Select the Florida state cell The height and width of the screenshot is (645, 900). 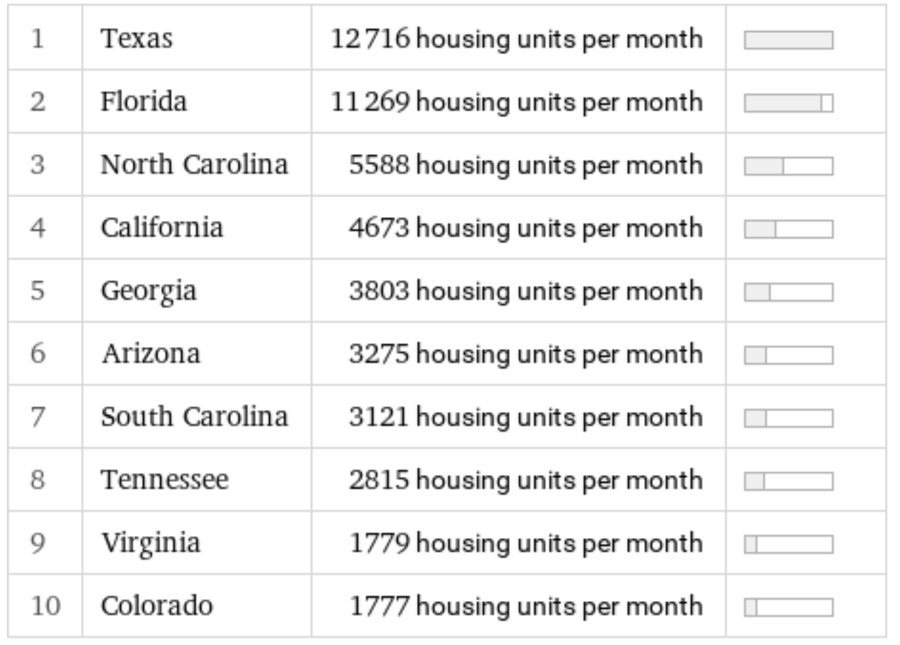coord(143,102)
